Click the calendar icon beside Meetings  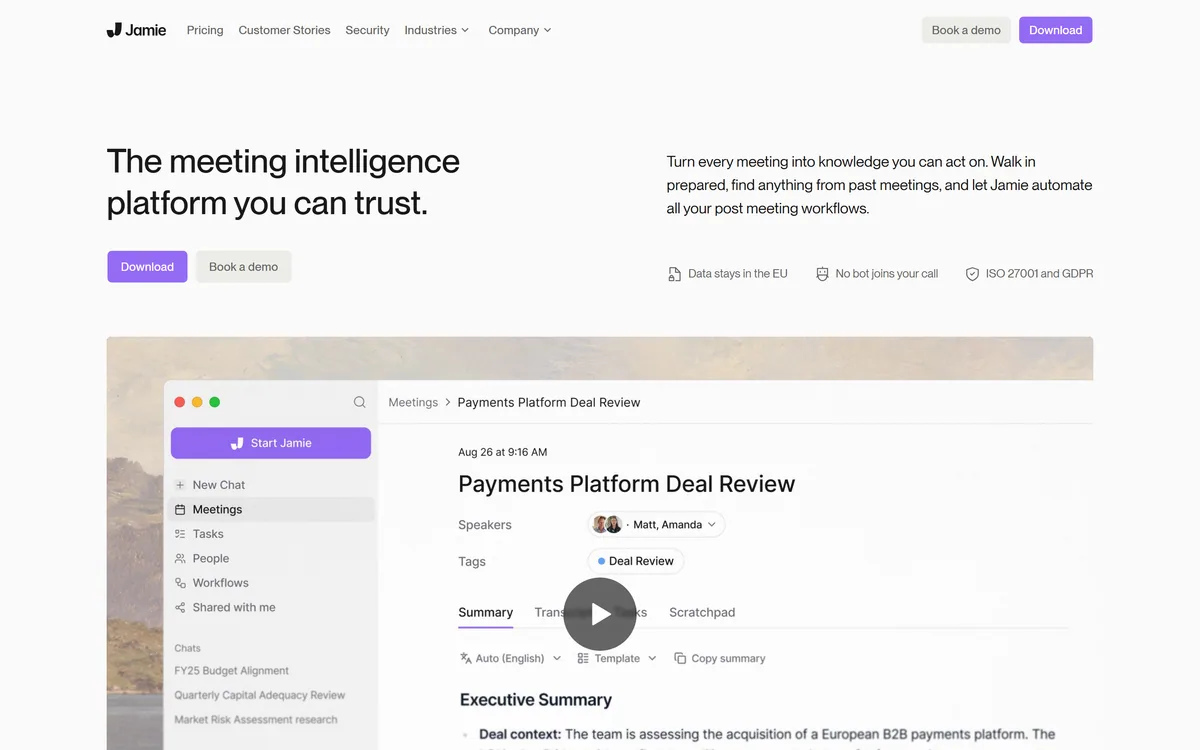[x=180, y=509]
